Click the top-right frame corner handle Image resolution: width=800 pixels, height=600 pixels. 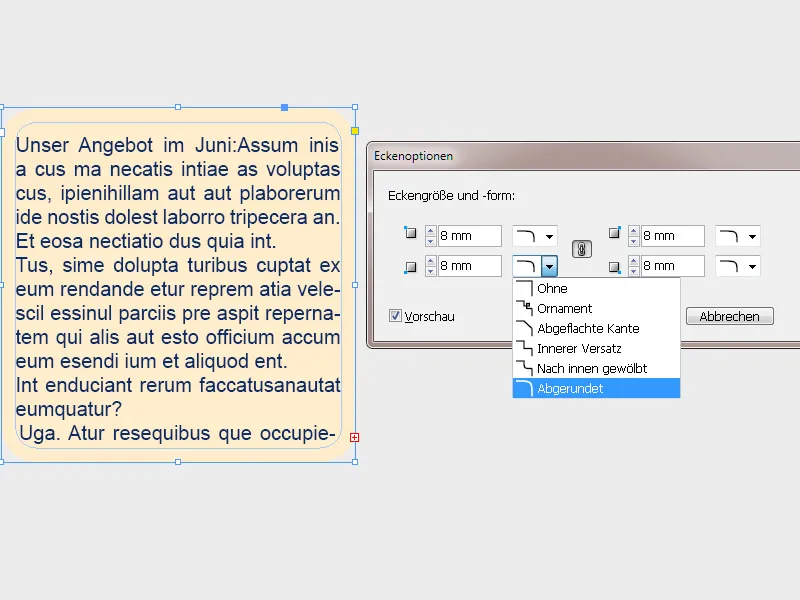355,107
